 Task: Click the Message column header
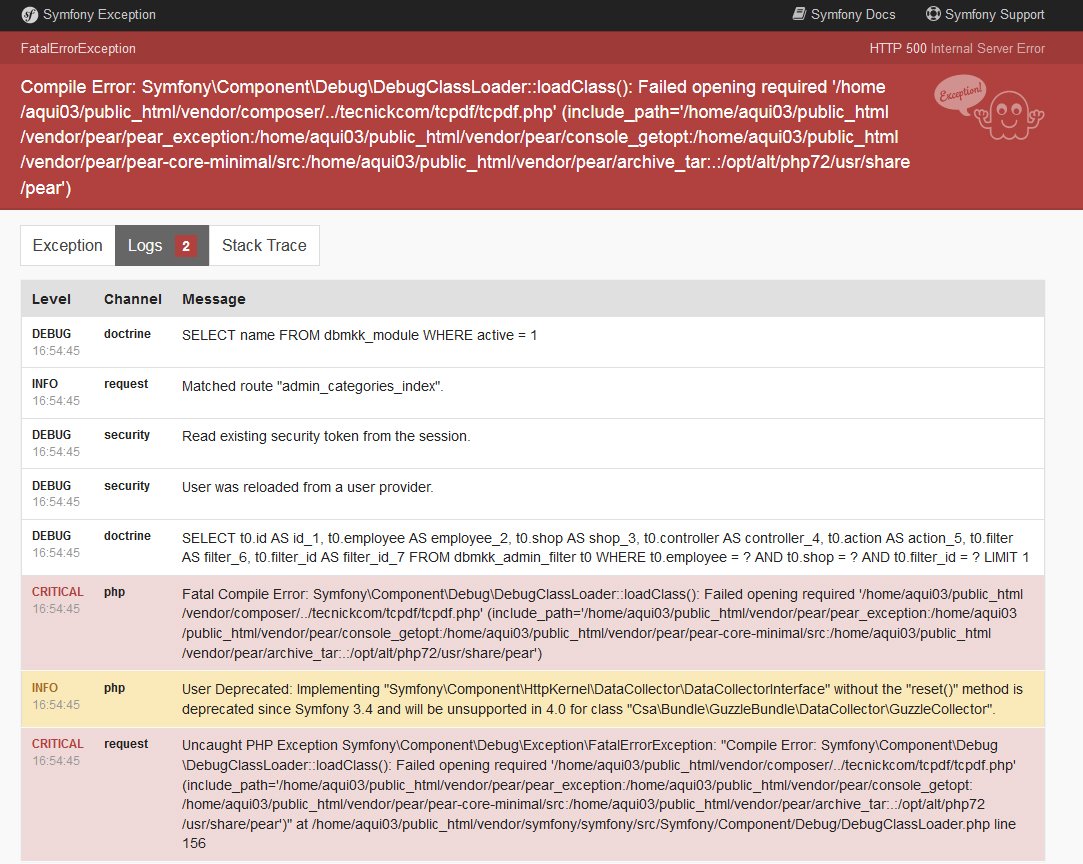[213, 299]
